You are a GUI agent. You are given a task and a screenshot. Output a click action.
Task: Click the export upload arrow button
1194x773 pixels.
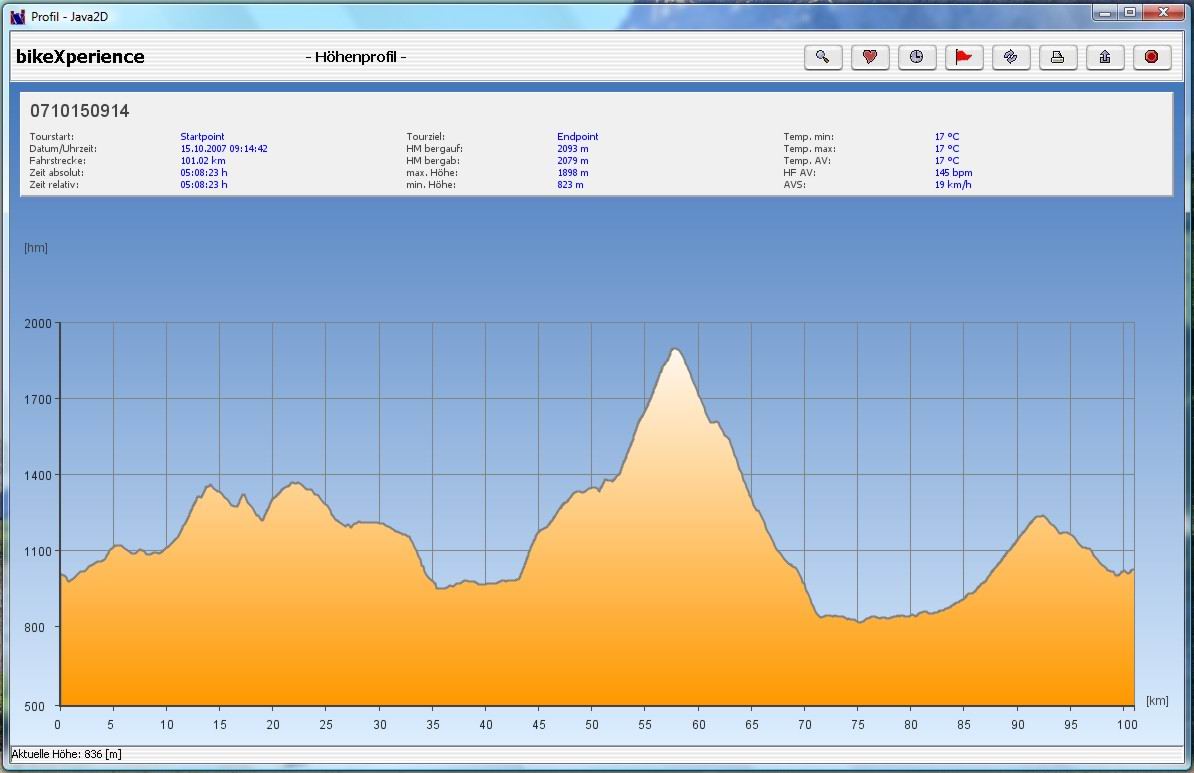click(1104, 57)
